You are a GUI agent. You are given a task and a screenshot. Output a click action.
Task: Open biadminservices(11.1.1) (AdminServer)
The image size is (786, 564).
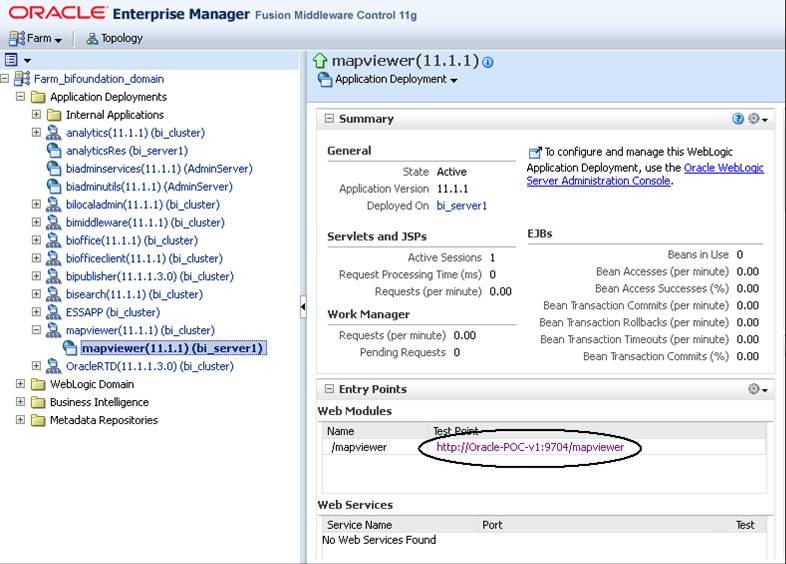(x=159, y=169)
